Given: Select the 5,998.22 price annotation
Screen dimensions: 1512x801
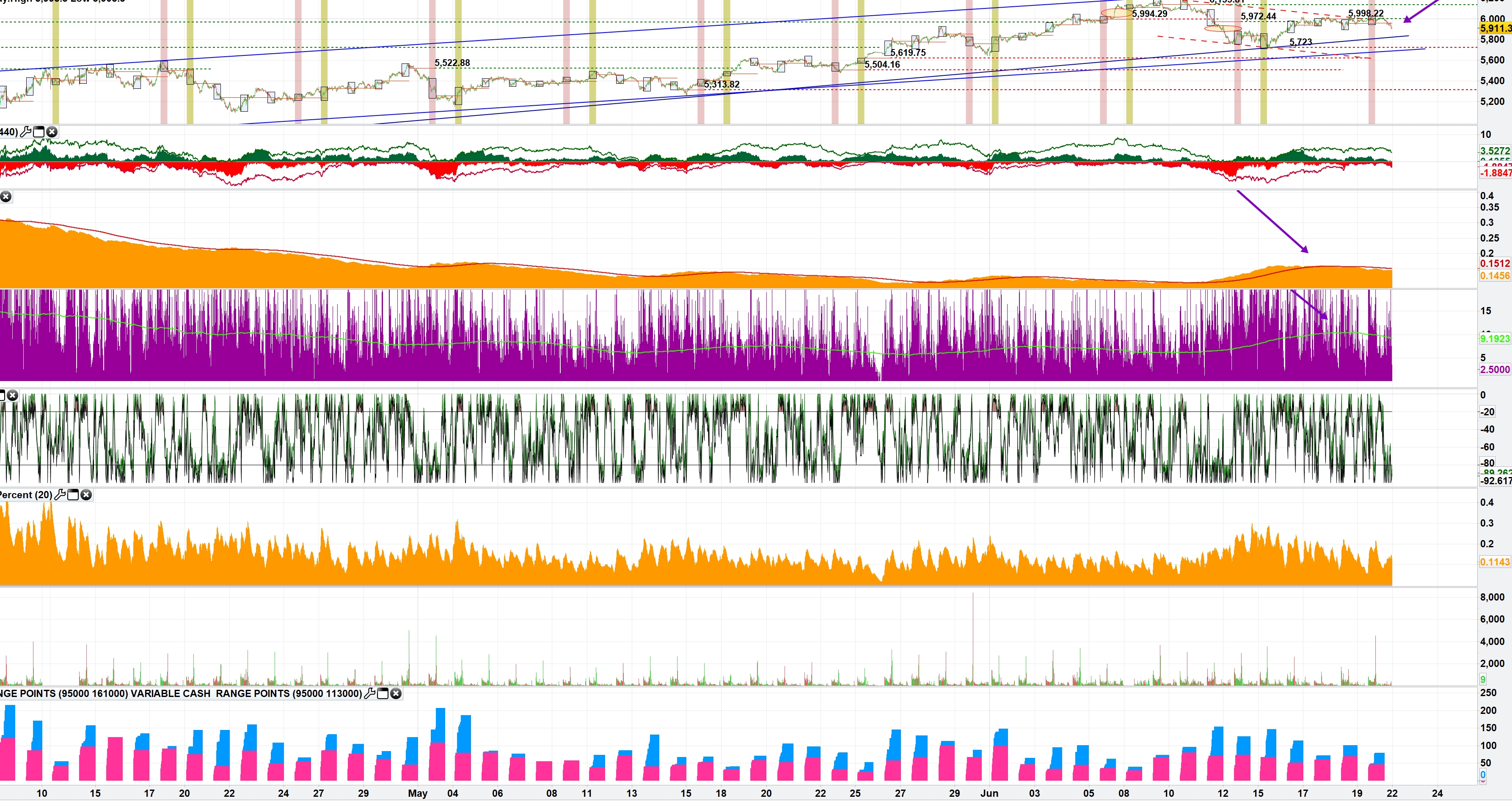Looking at the screenshot, I should [1366, 14].
